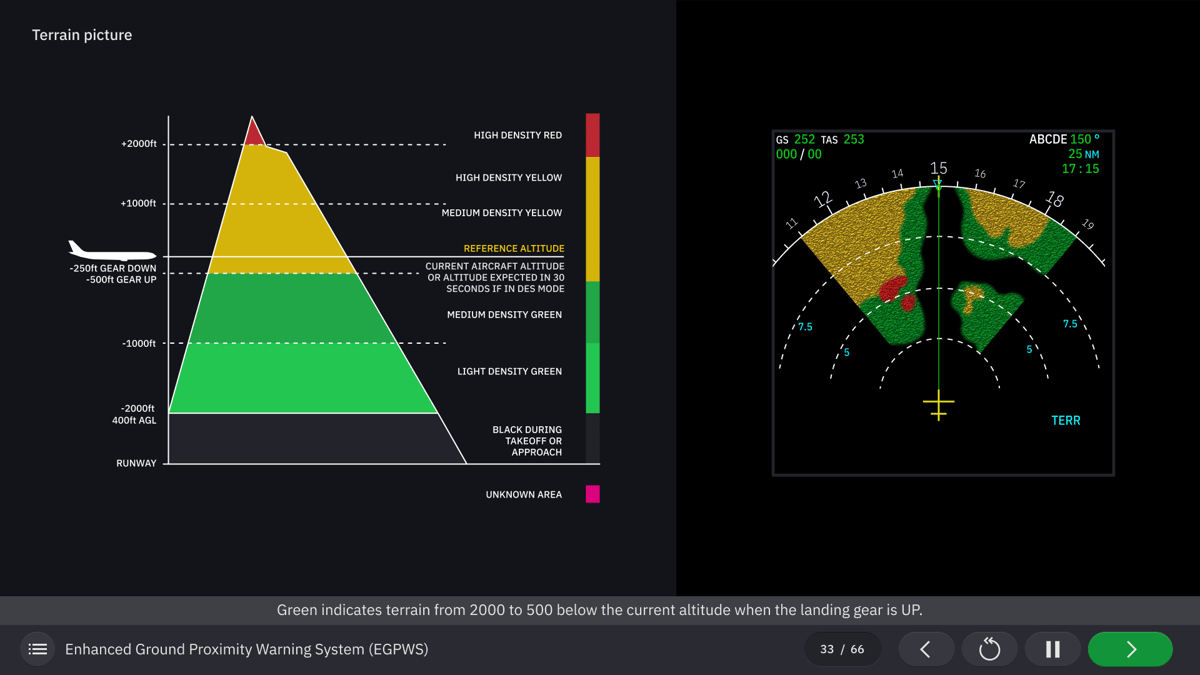Pause the lesson playback
The image size is (1200, 675).
pos(1052,649)
